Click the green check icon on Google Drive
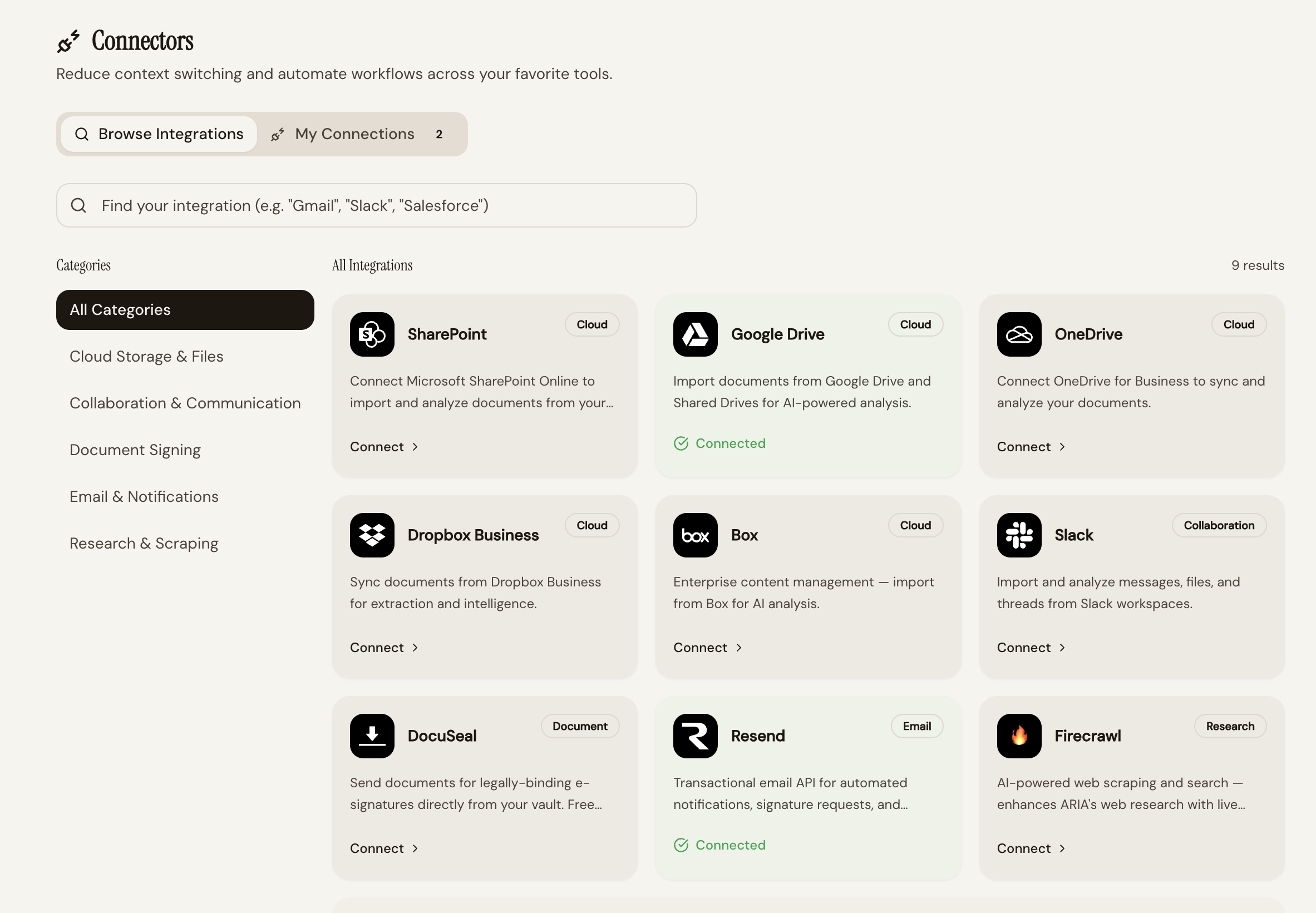Image resolution: width=1316 pixels, height=913 pixels. (x=681, y=443)
